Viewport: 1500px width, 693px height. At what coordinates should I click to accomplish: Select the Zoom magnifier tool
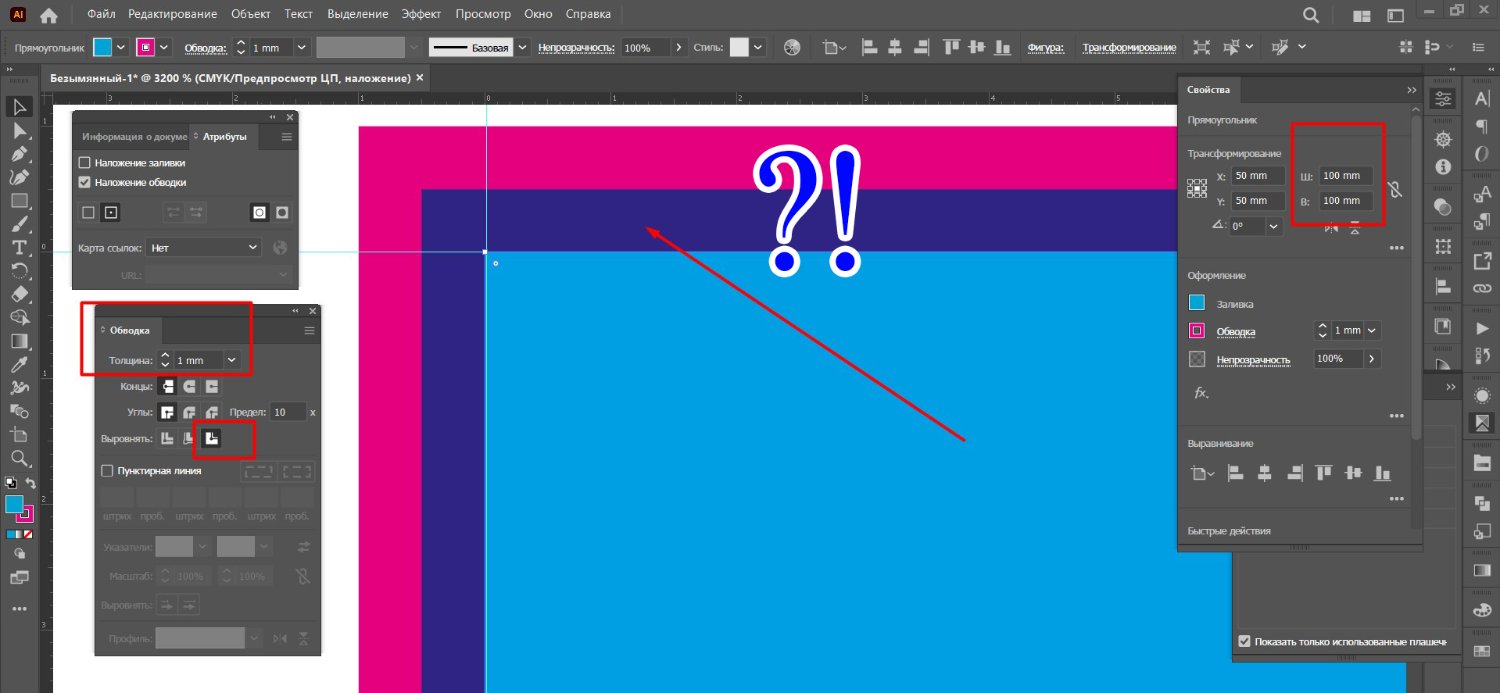[x=19, y=458]
